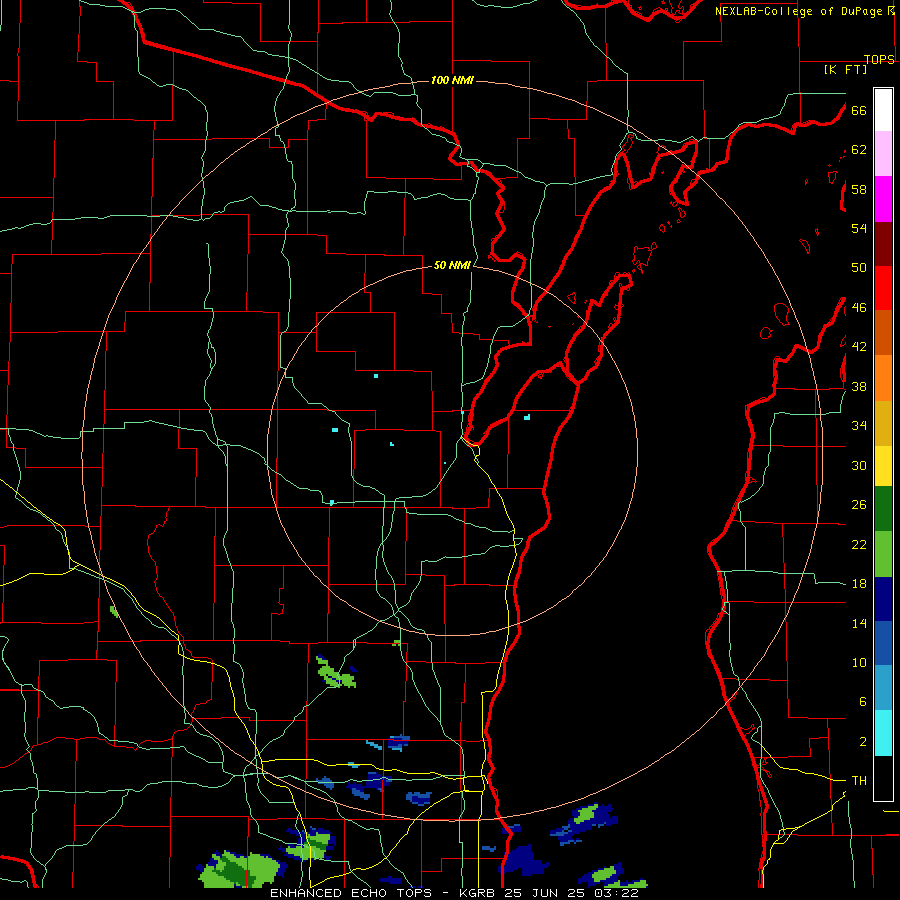Image resolution: width=900 pixels, height=900 pixels.
Task: Click the 50 legend scale number
Action: coord(859,268)
